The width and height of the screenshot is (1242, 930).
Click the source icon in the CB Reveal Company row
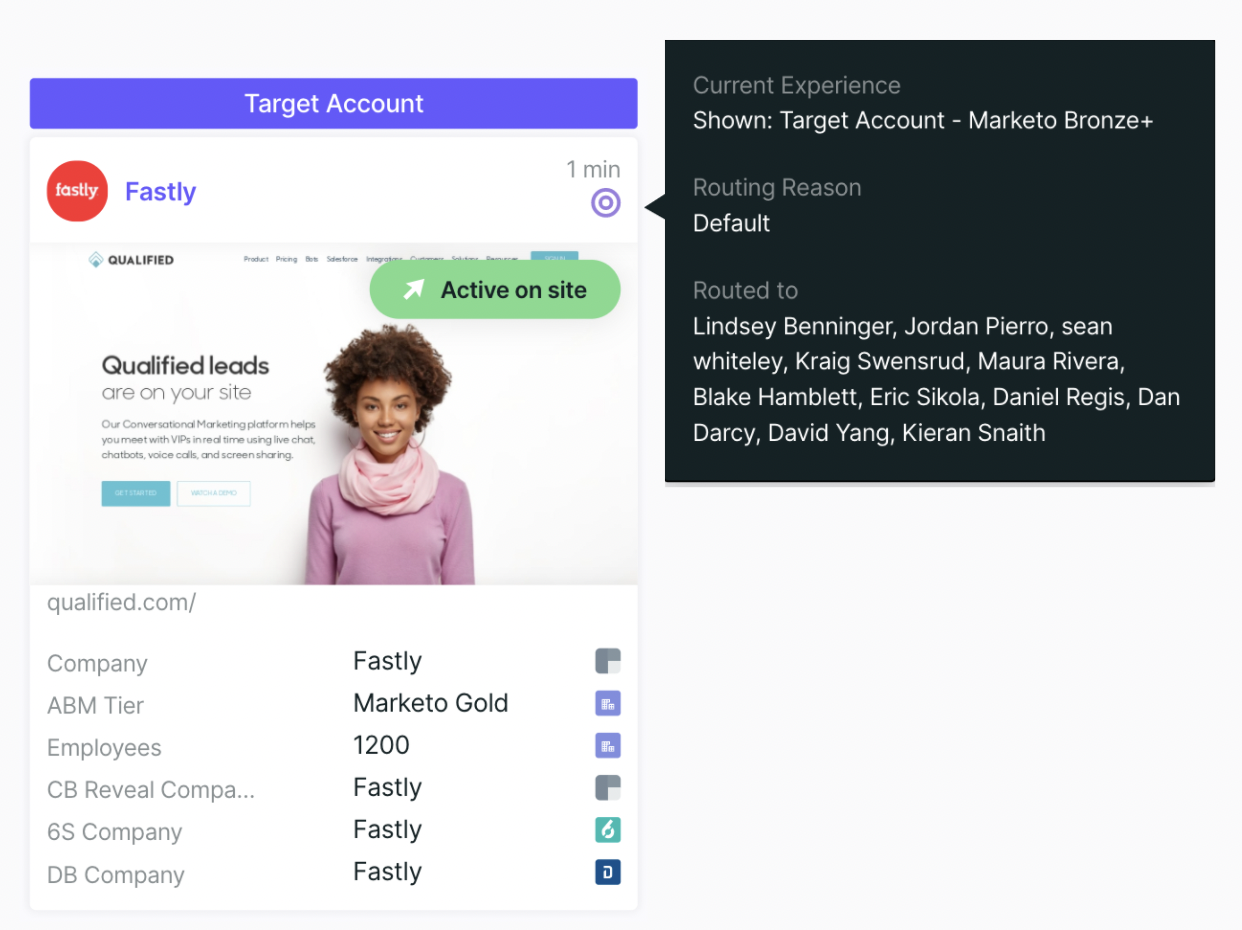(x=607, y=787)
